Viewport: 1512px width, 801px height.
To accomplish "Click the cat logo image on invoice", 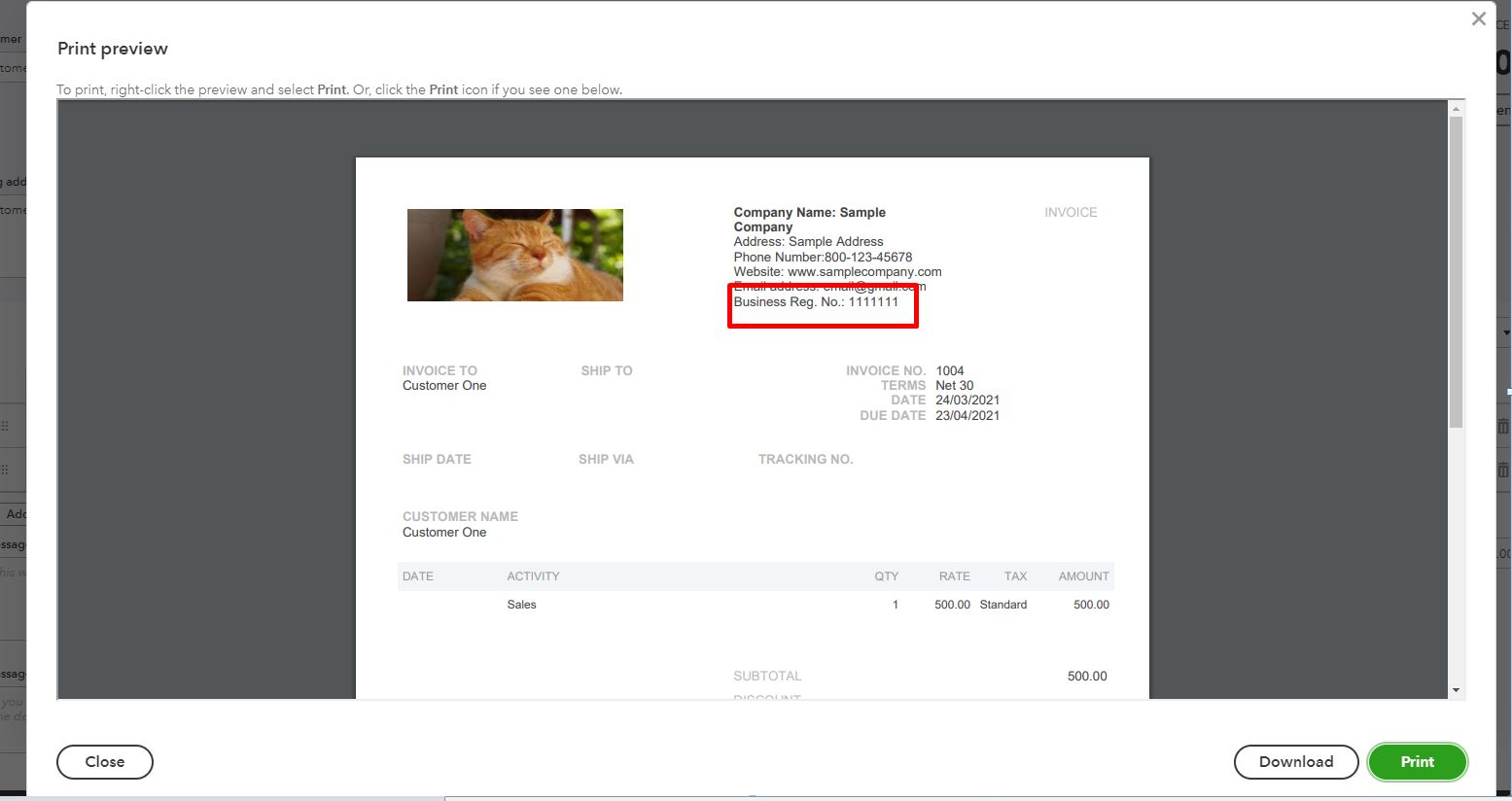I will 515,255.
